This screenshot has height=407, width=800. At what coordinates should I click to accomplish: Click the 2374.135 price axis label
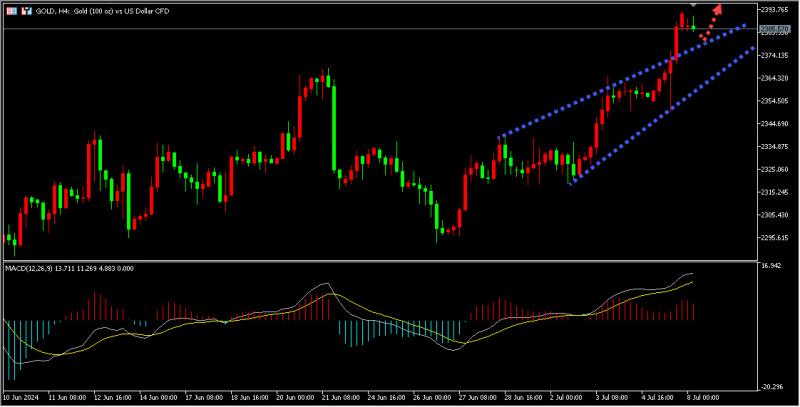[x=776, y=55]
